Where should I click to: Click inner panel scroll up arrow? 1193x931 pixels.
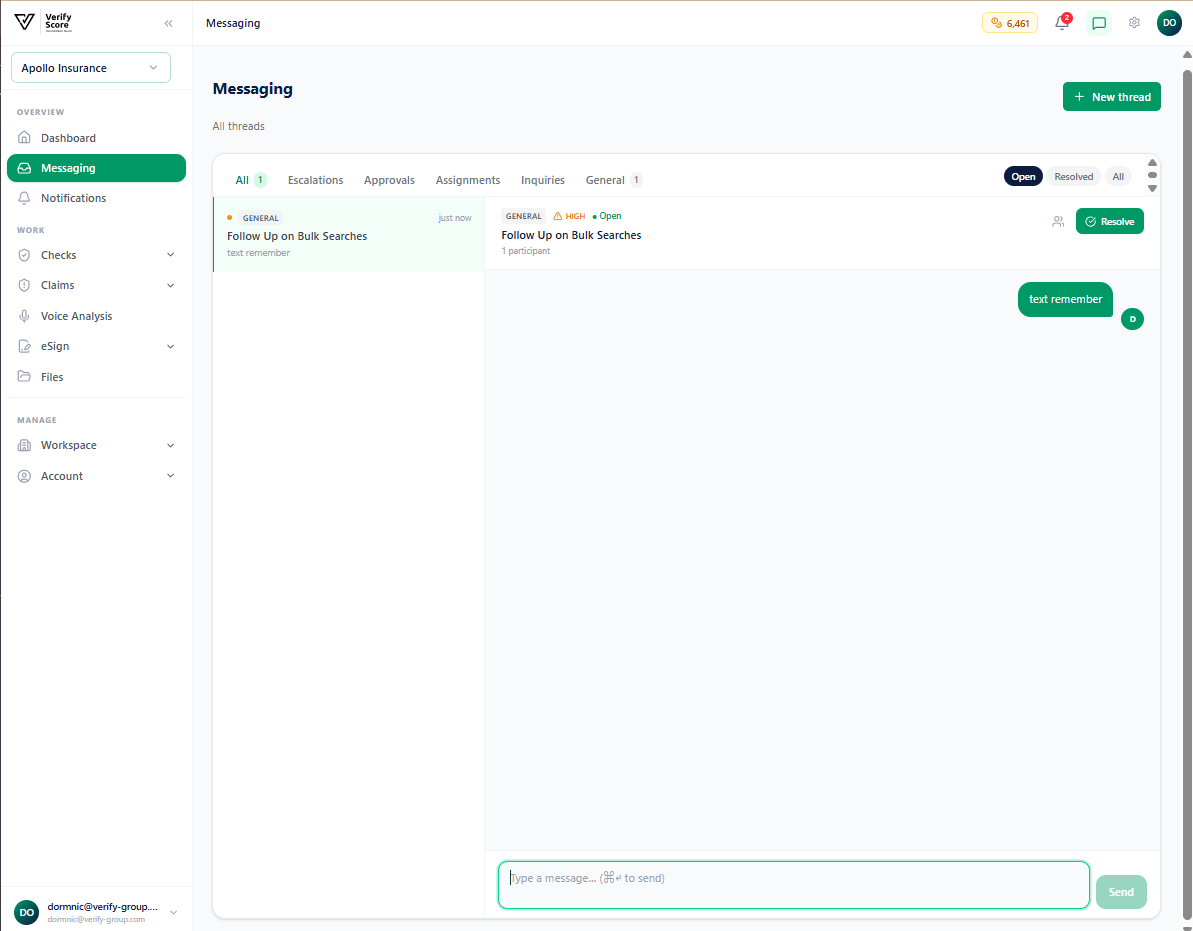tap(1152, 163)
